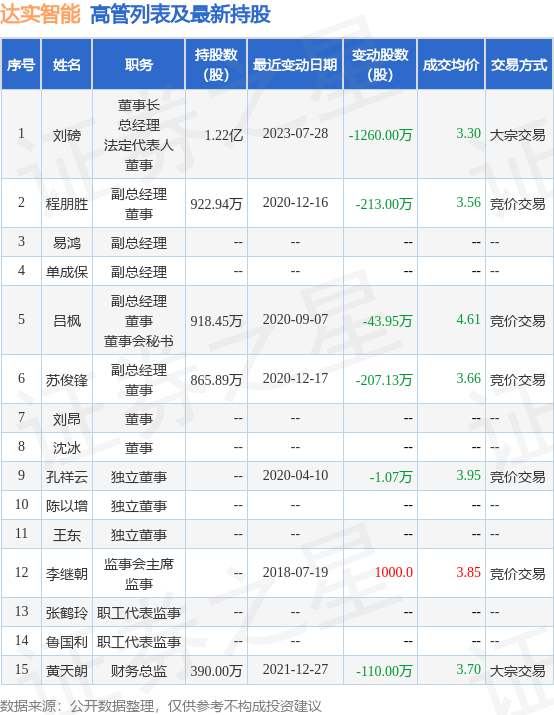Click the name 刘昂
Screen dimensions: 554x715
pyautogui.click(x=67, y=419)
